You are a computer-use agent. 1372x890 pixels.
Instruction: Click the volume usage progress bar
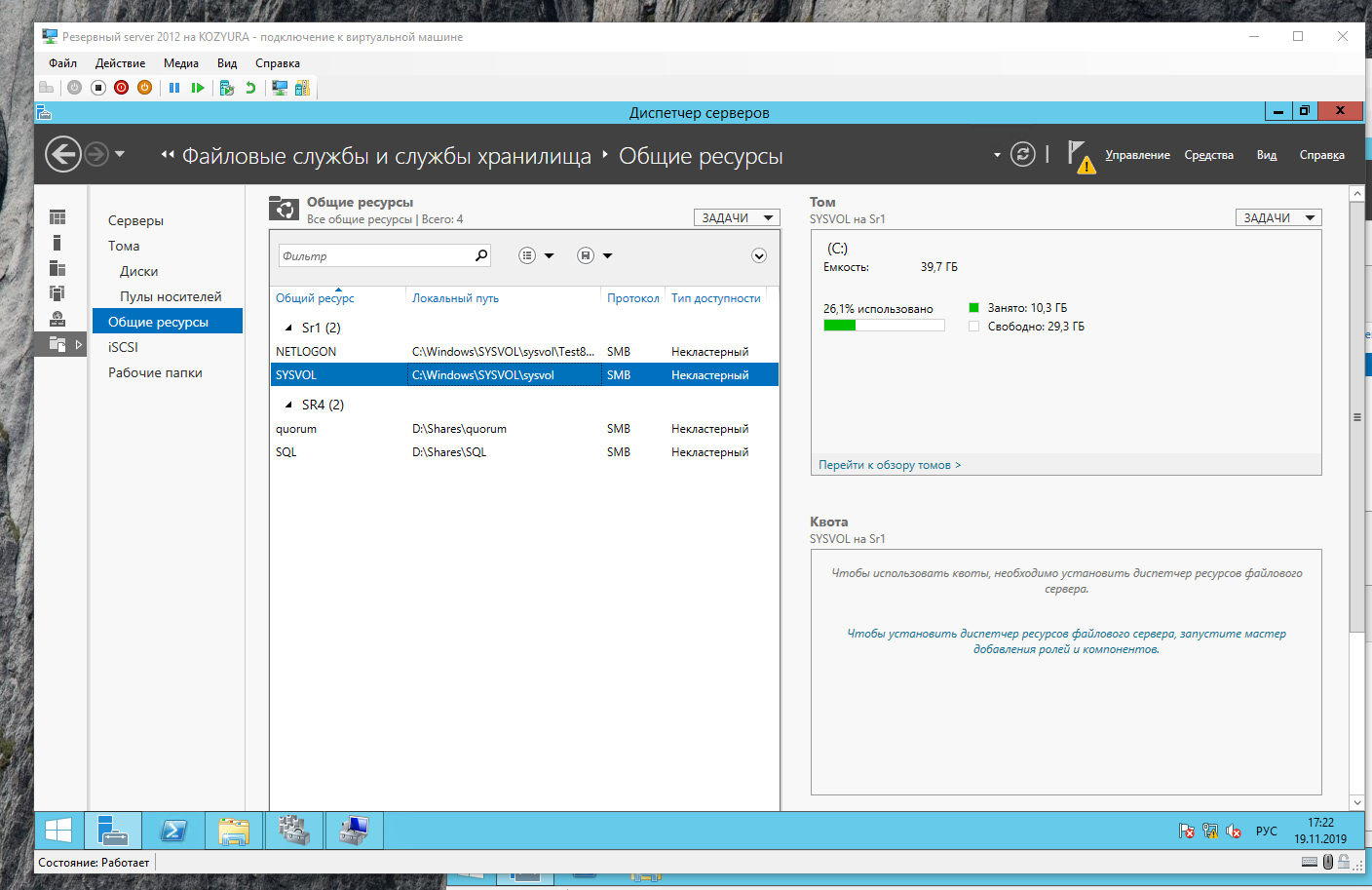884,326
